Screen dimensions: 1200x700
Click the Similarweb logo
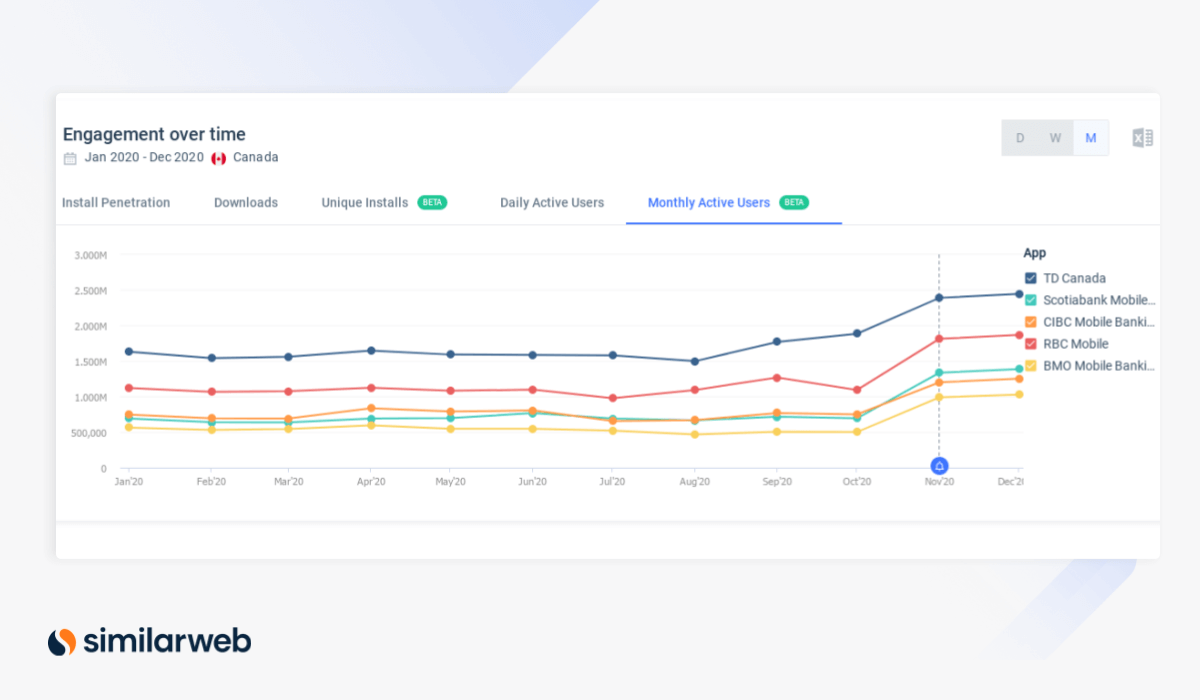click(x=148, y=641)
